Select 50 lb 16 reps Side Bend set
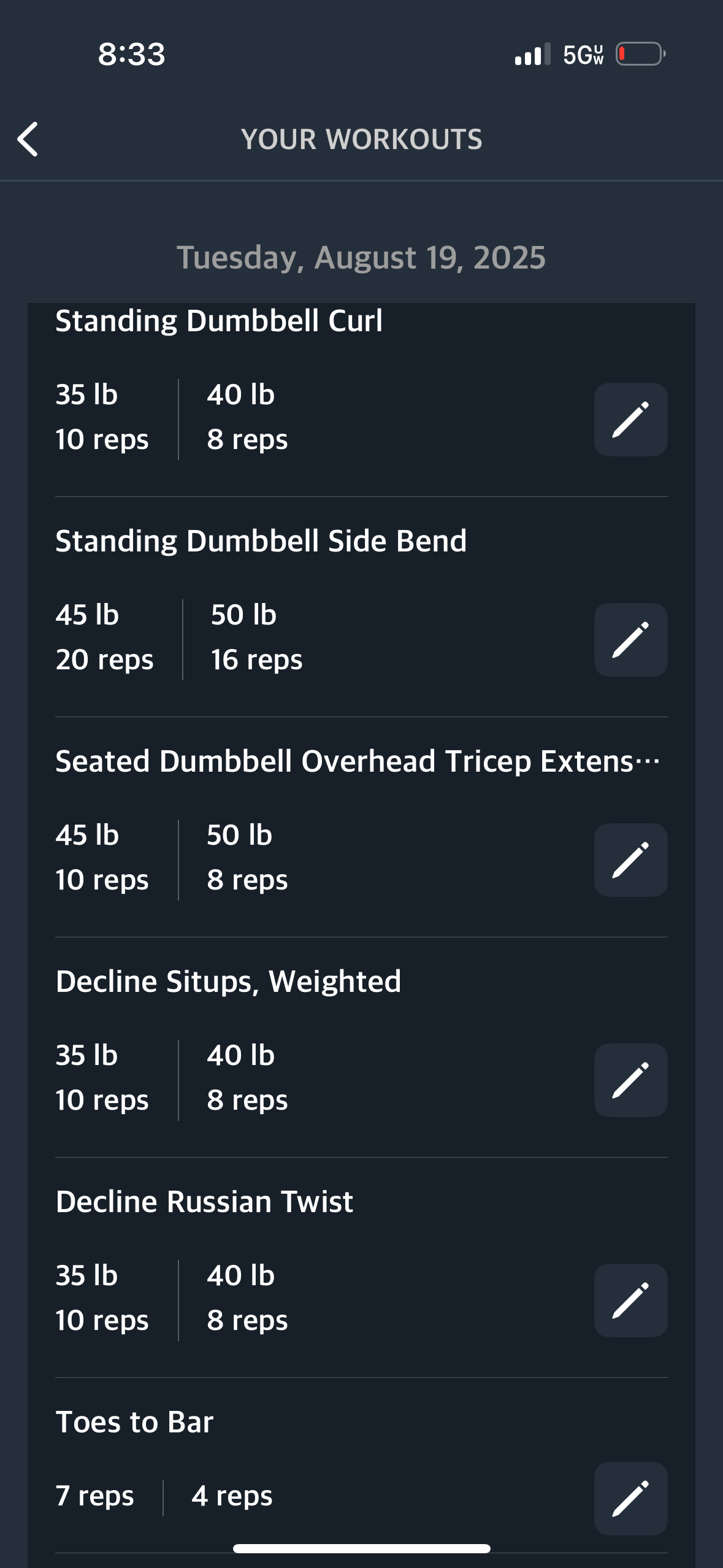Viewport: 723px width, 1568px height. (x=256, y=637)
